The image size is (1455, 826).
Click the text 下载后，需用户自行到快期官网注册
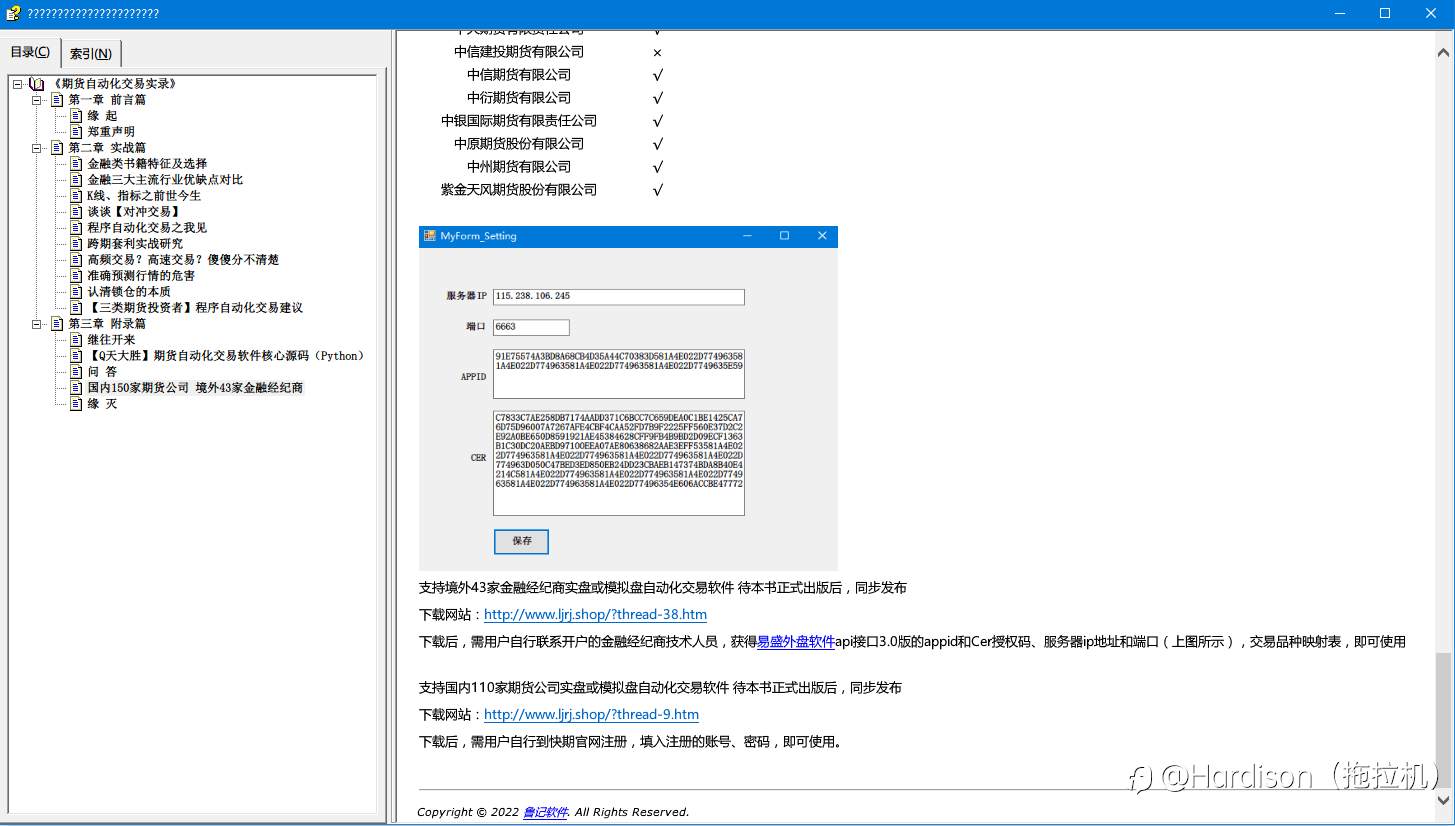click(x=631, y=742)
